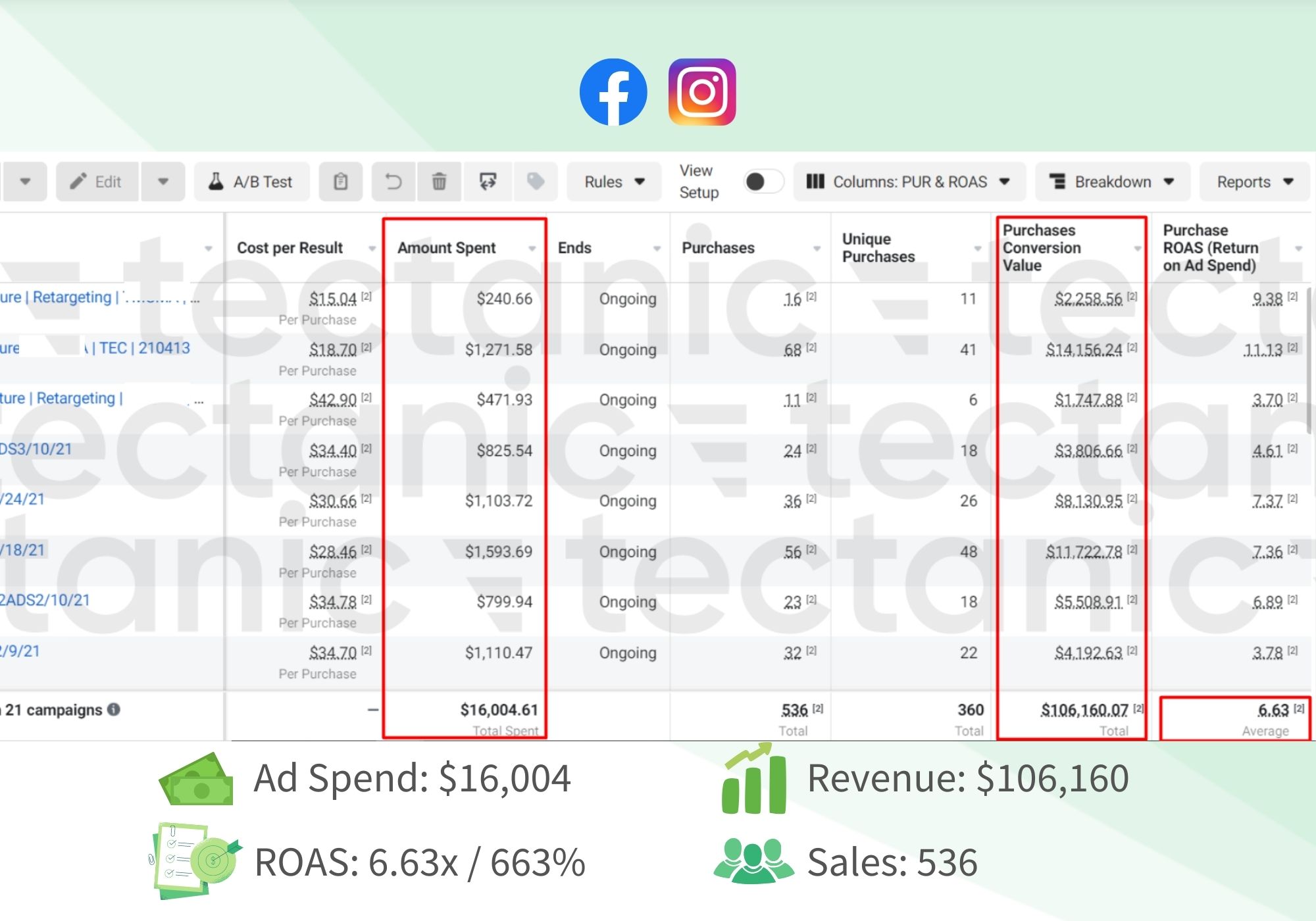The image size is (1316, 921).
Task: Click the $2,258.56 conversion value cell
Action: tap(1088, 299)
